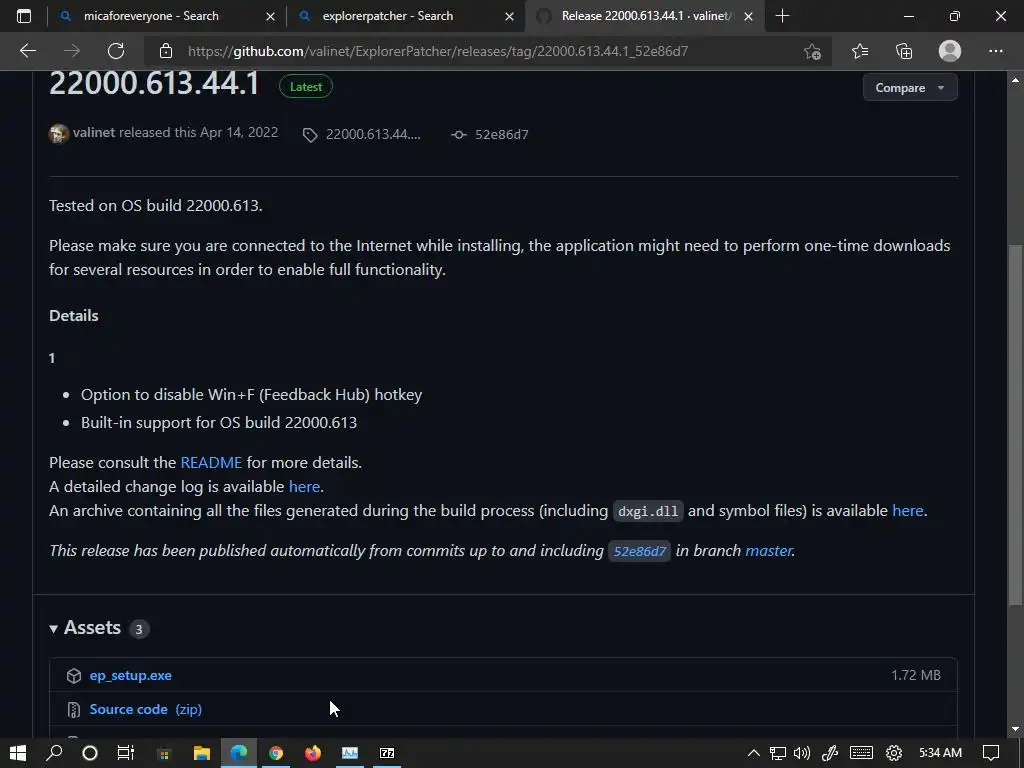Open the master branch link
The width and height of the screenshot is (1024, 768).
pos(769,551)
